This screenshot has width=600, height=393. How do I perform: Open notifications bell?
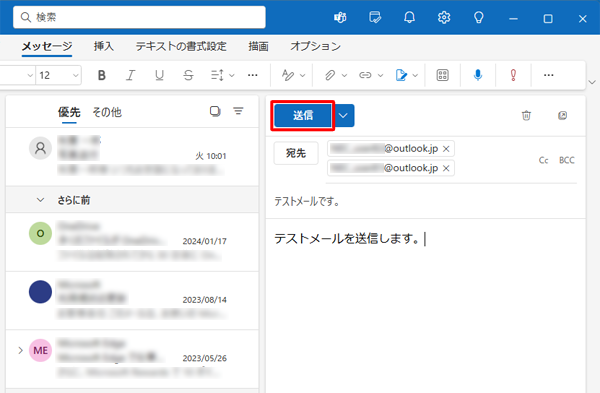tap(409, 17)
